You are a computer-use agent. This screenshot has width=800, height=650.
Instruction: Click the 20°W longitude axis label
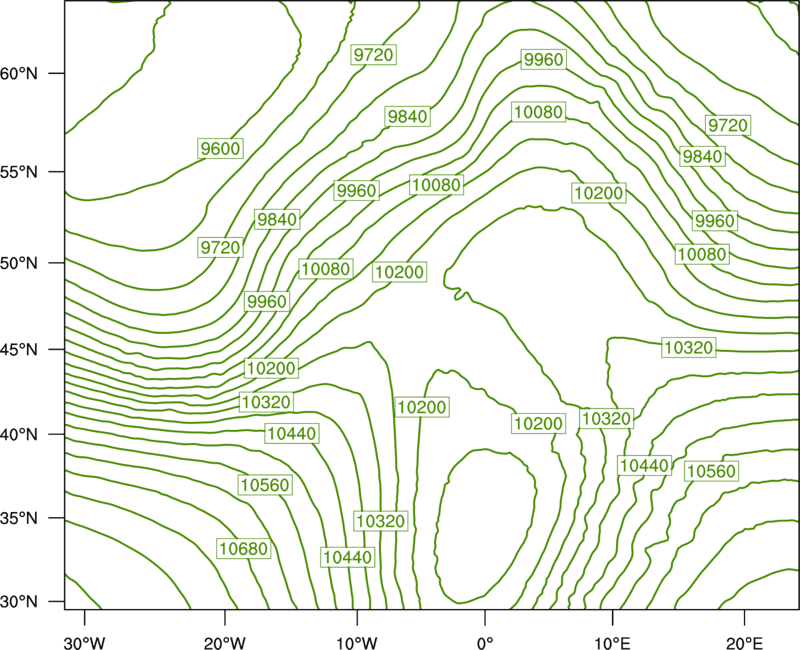tap(225, 643)
